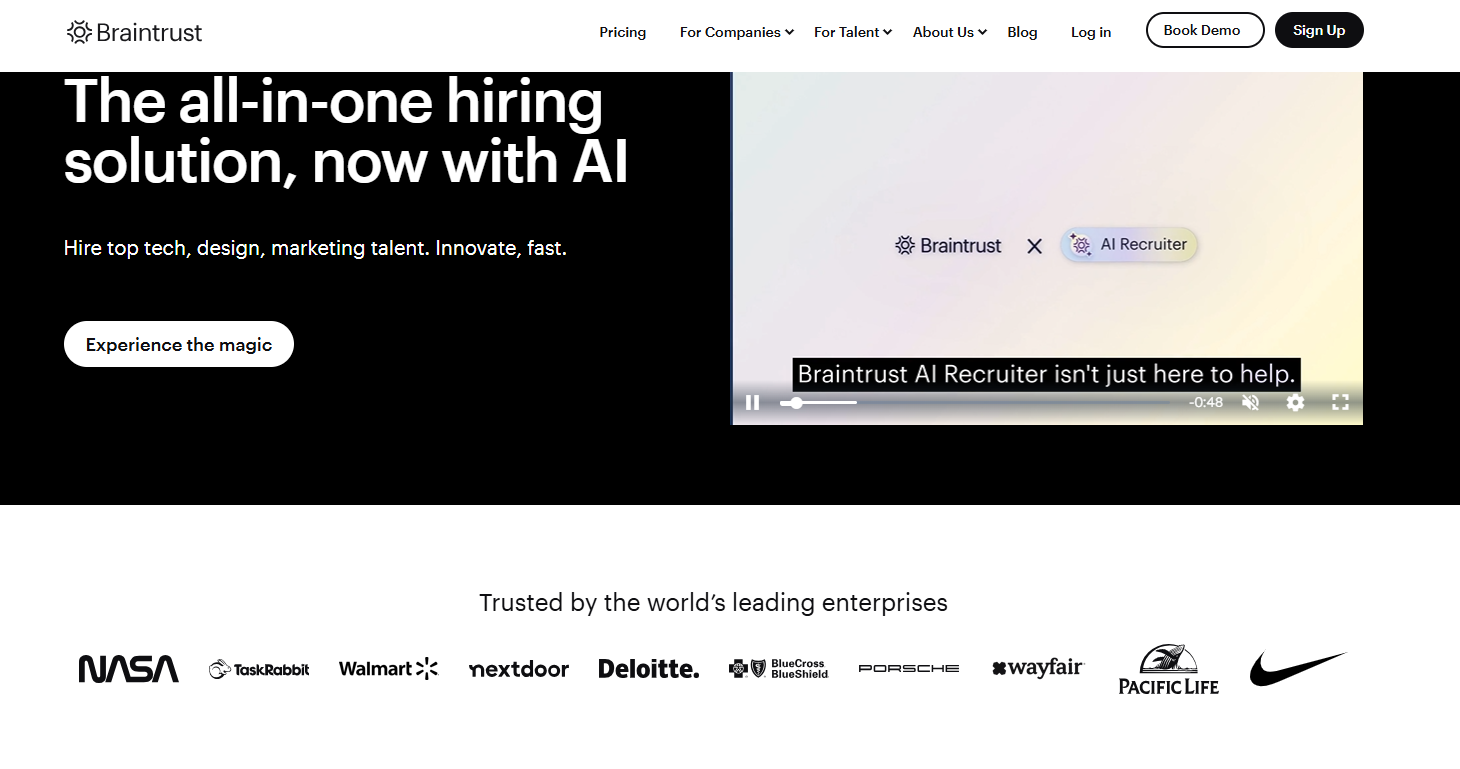The width and height of the screenshot is (1460, 769).
Task: Click the all-in-one hiring headline
Action: coord(346,131)
